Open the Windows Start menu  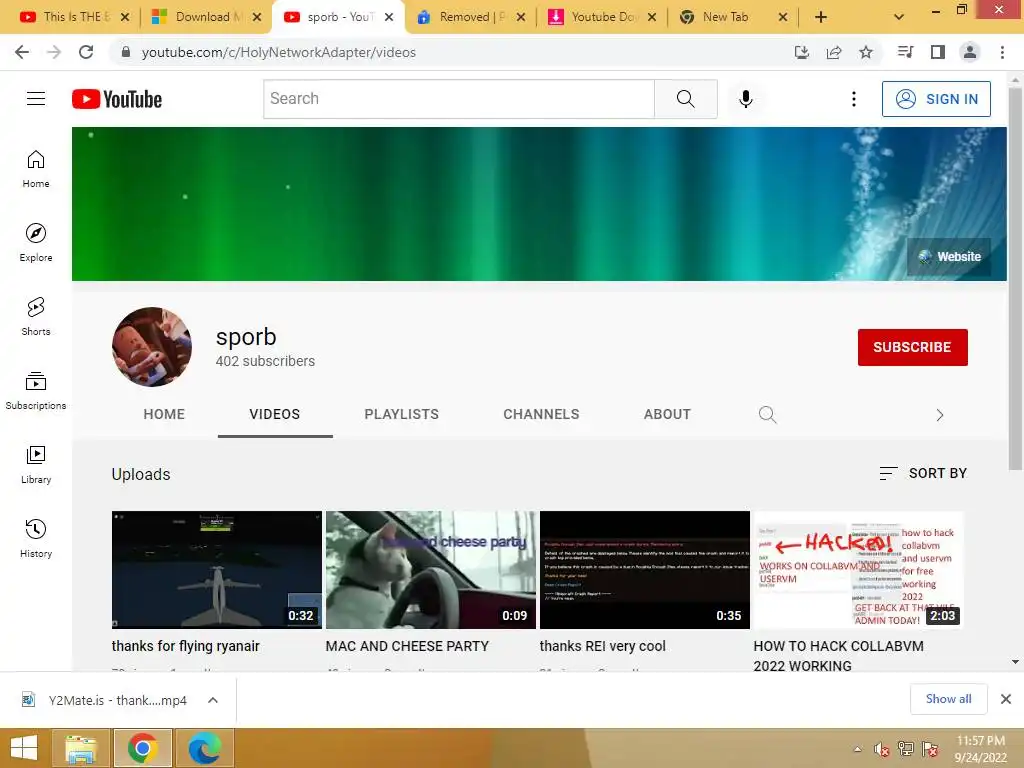24,748
